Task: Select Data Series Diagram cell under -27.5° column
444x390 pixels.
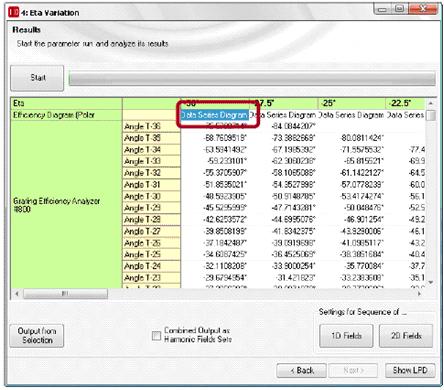Action: (x=283, y=115)
